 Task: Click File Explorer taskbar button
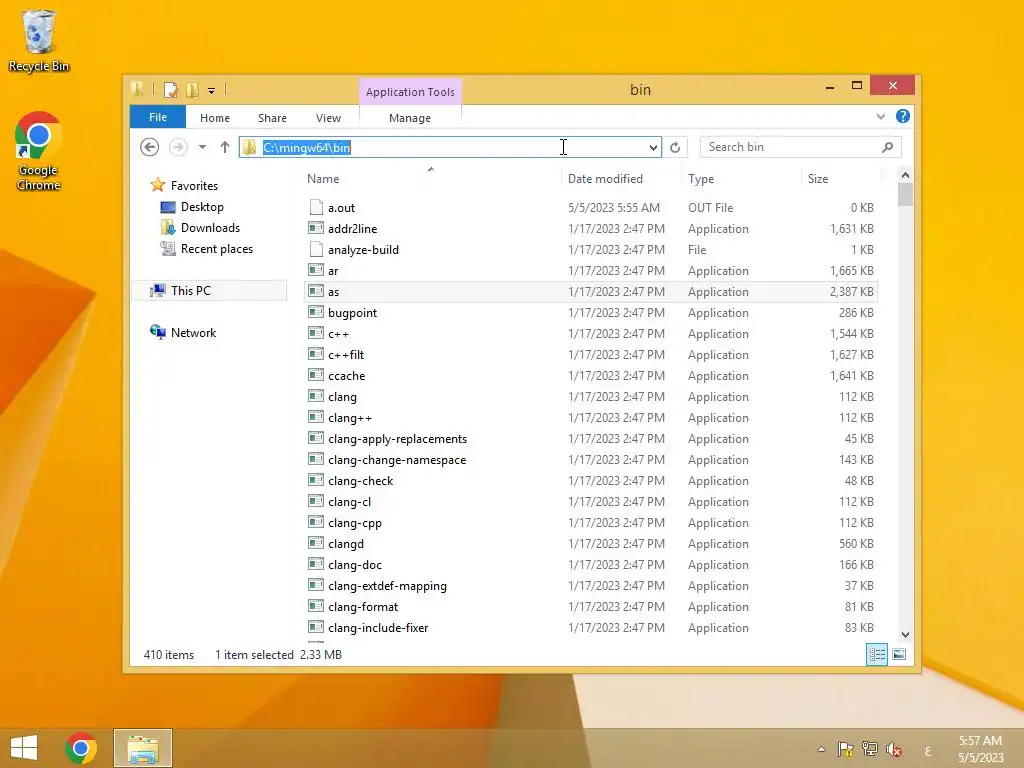pos(143,748)
